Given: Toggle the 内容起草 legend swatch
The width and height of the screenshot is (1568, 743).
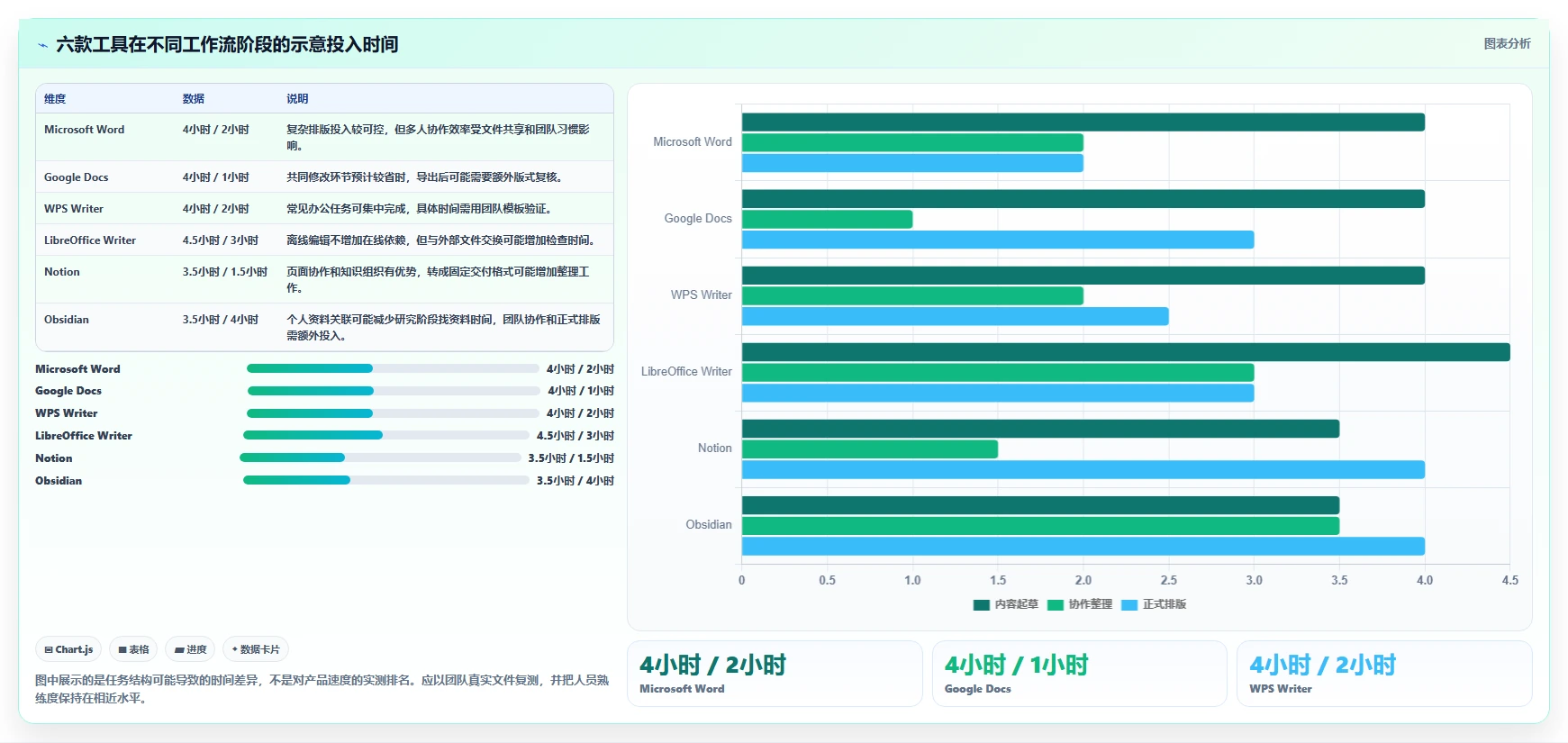Looking at the screenshot, I should click(x=982, y=604).
